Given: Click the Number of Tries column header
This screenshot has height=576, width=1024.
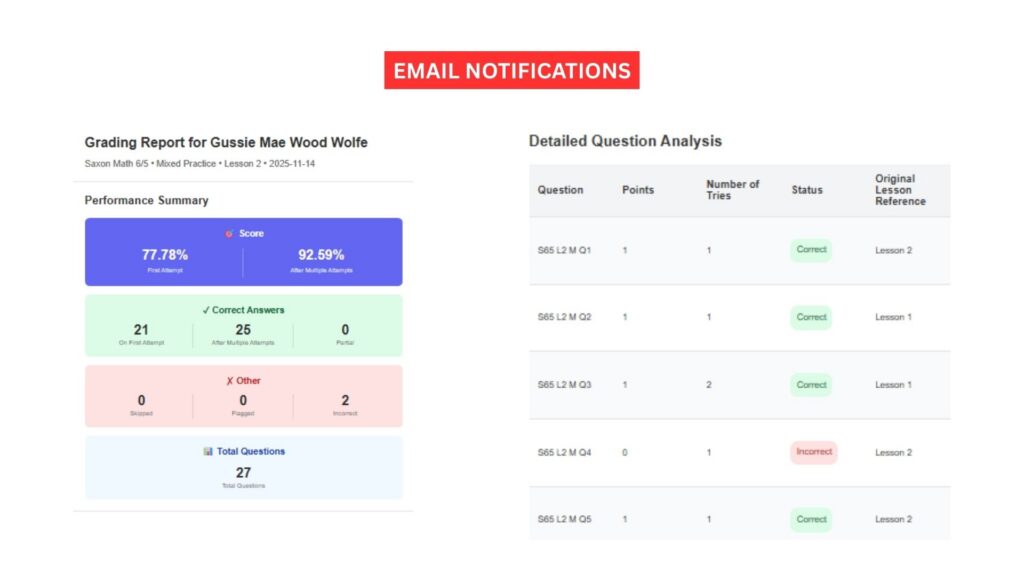Looking at the screenshot, I should click(732, 190).
